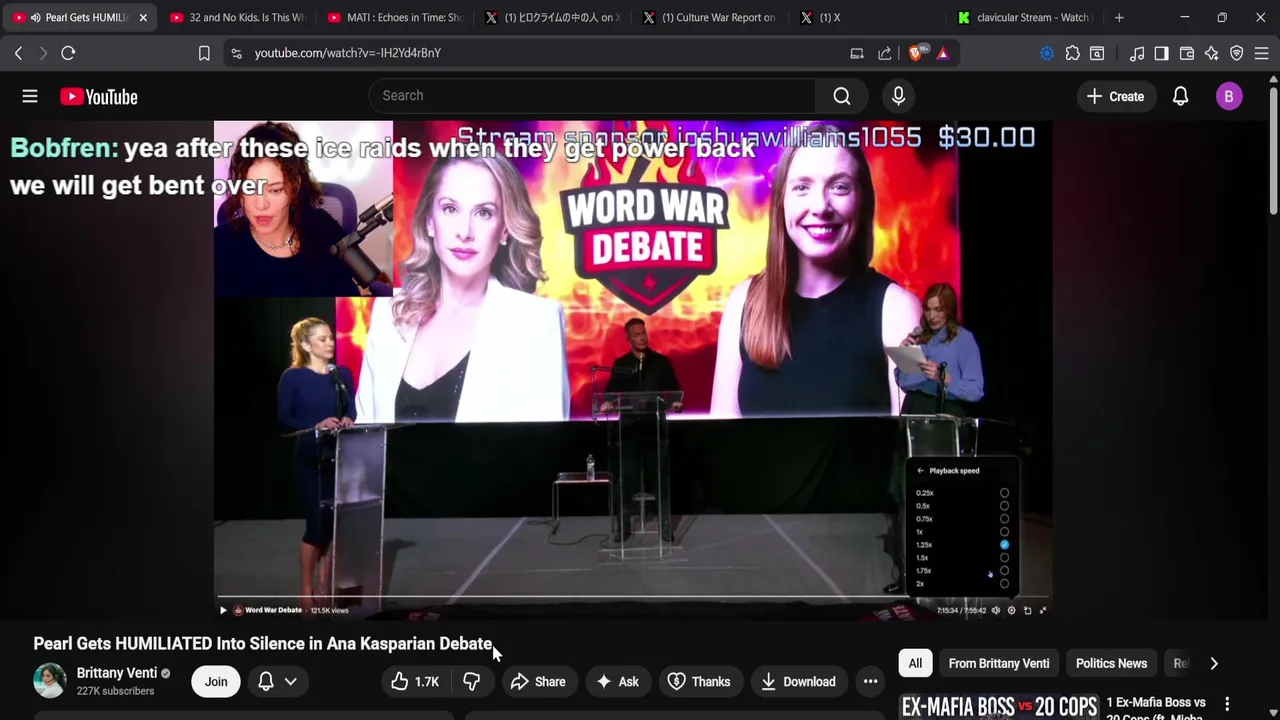Mute the Pearl Gets HUMIL tab audio icon

[x=36, y=17]
